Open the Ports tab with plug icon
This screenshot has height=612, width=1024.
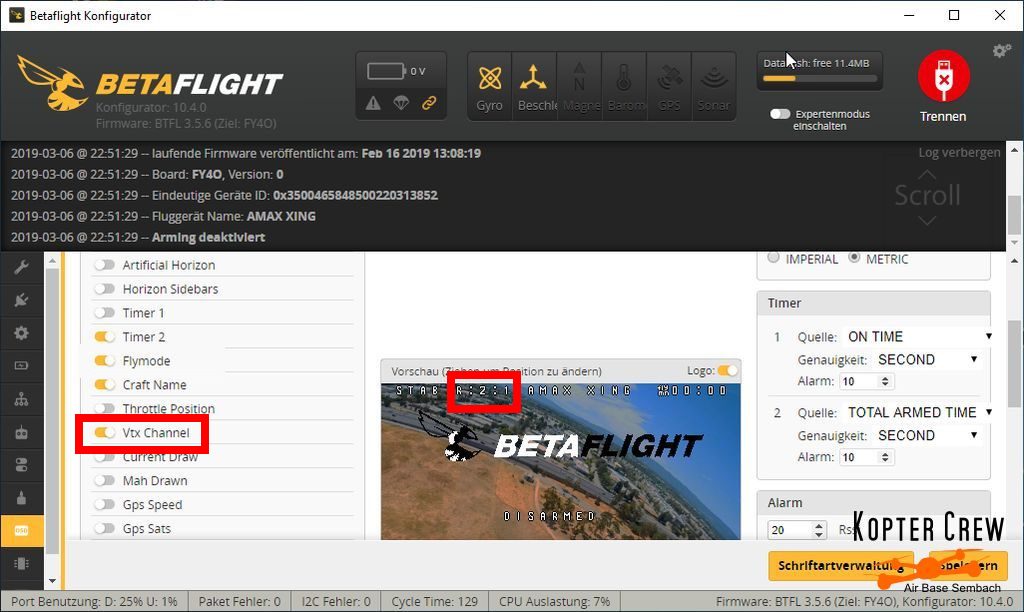tap(22, 300)
